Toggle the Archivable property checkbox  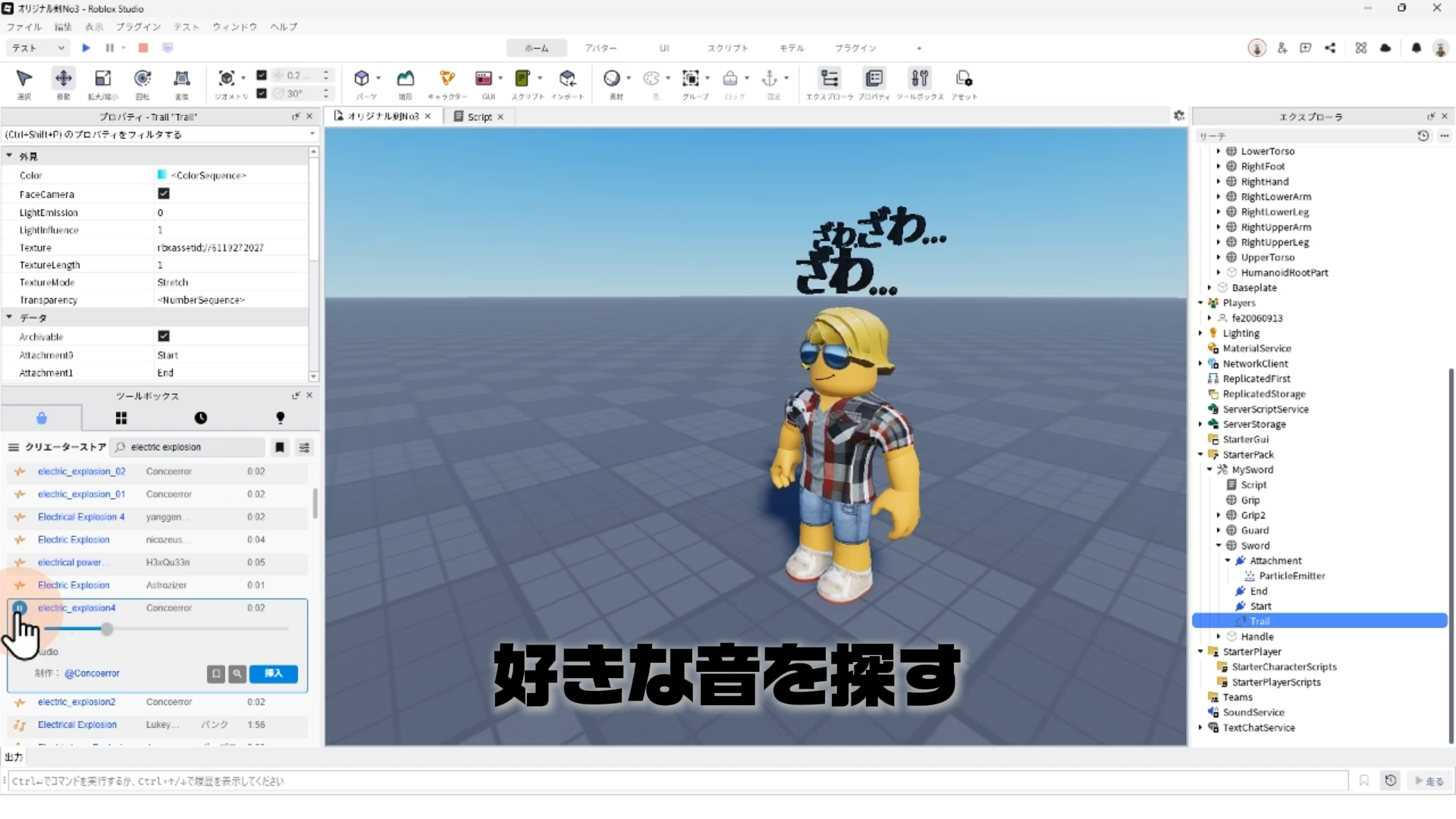pos(164,336)
